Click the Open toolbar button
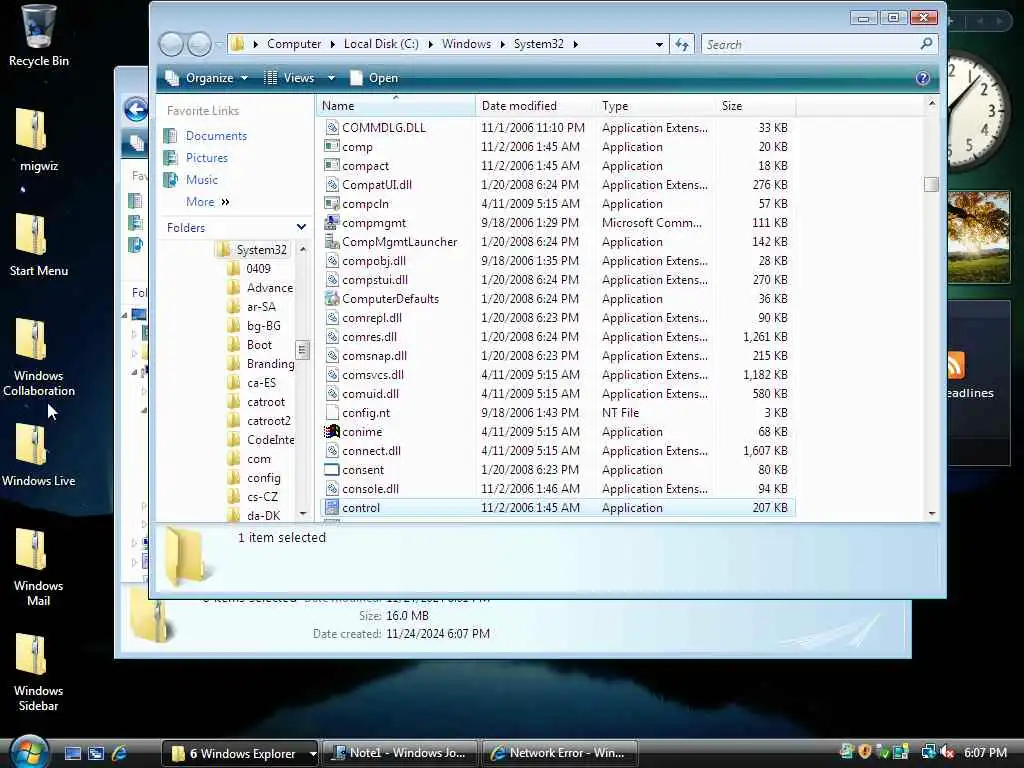Image resolution: width=1024 pixels, height=768 pixels. tap(374, 78)
